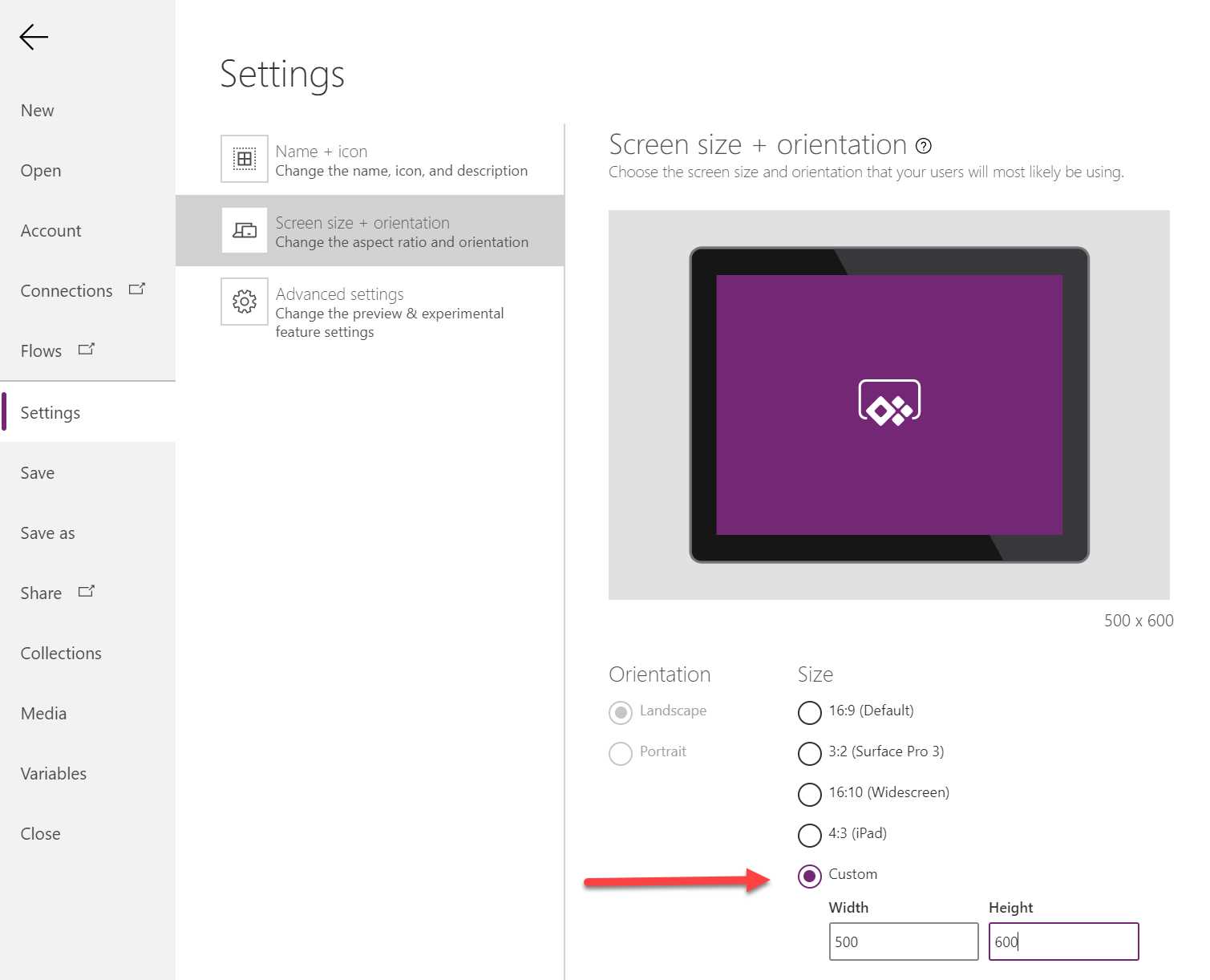
Task: Click the Advanced settings gear icon
Action: click(245, 302)
